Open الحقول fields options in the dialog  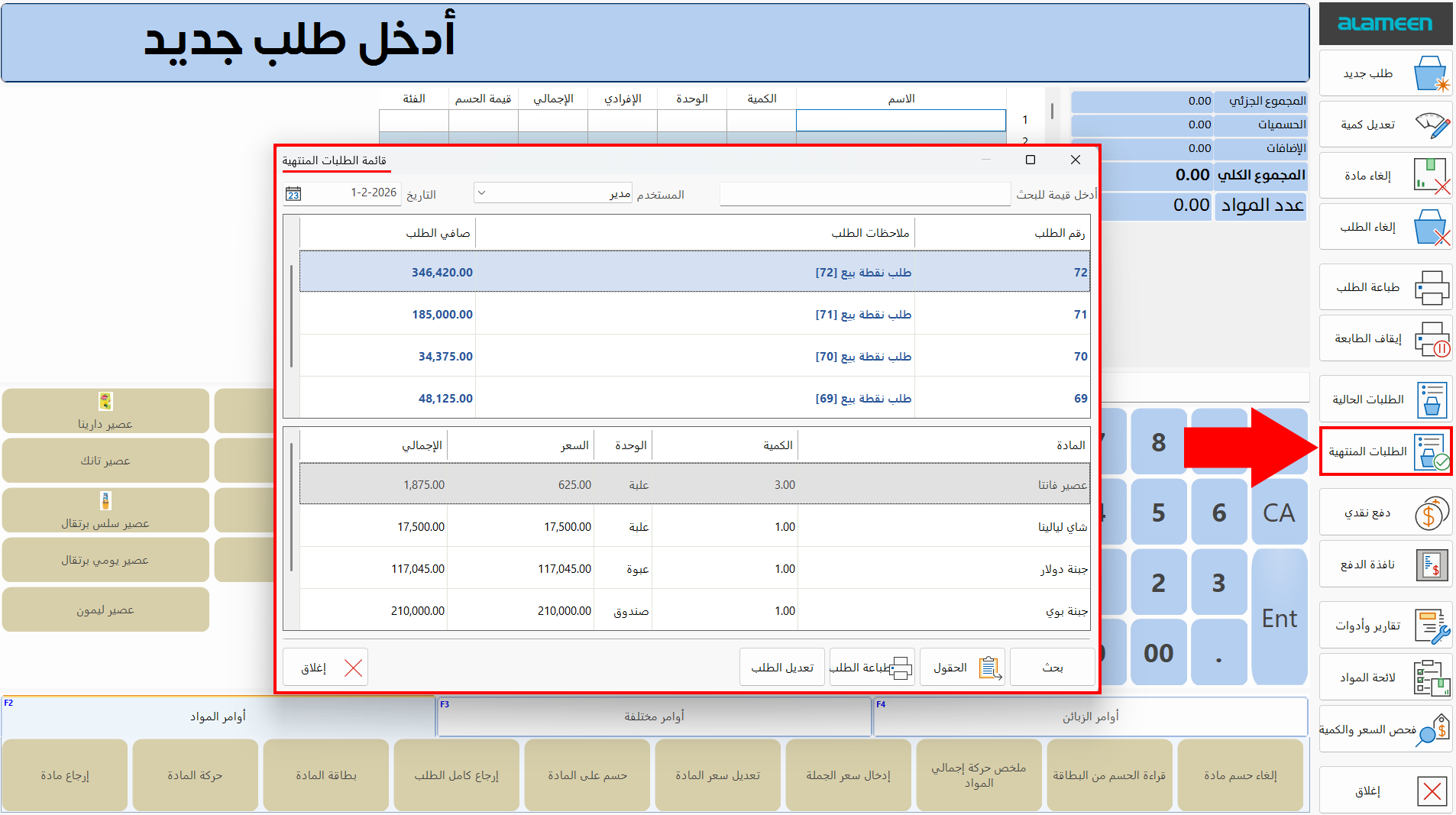pyautogui.click(x=962, y=666)
